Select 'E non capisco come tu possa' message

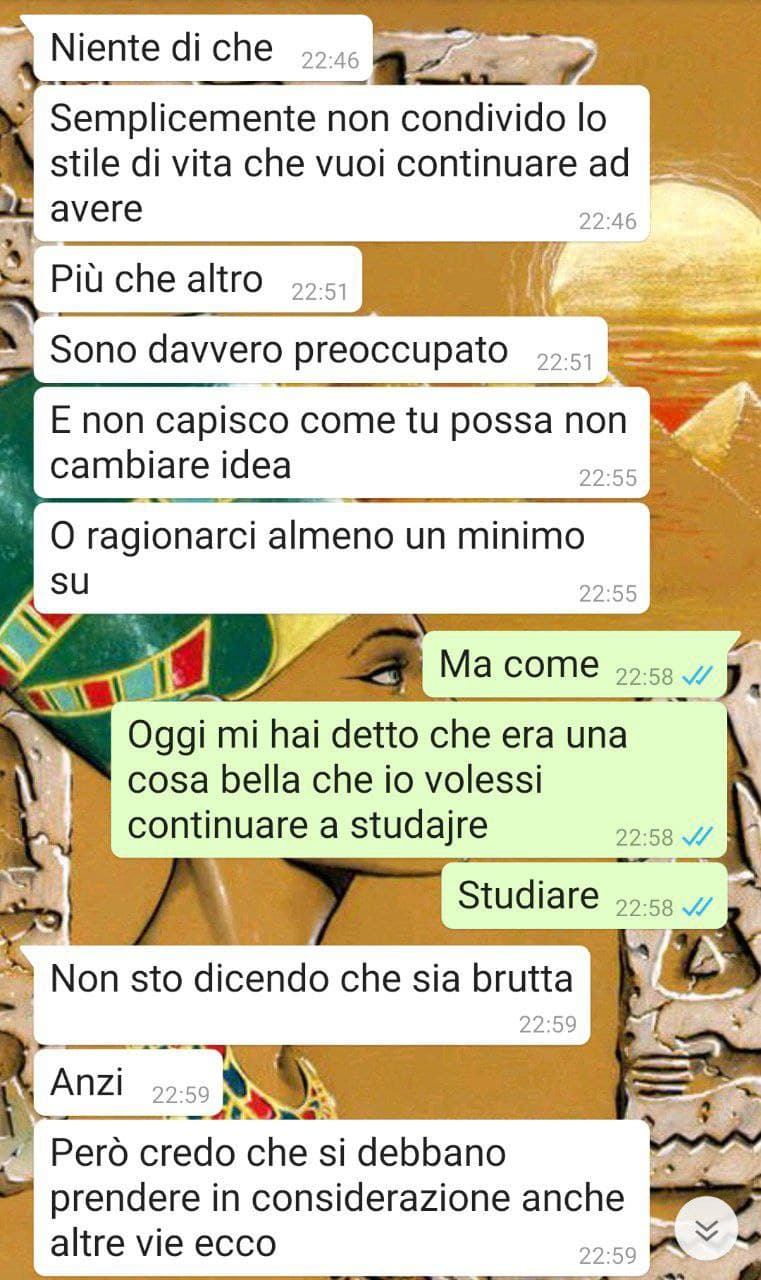[342, 443]
